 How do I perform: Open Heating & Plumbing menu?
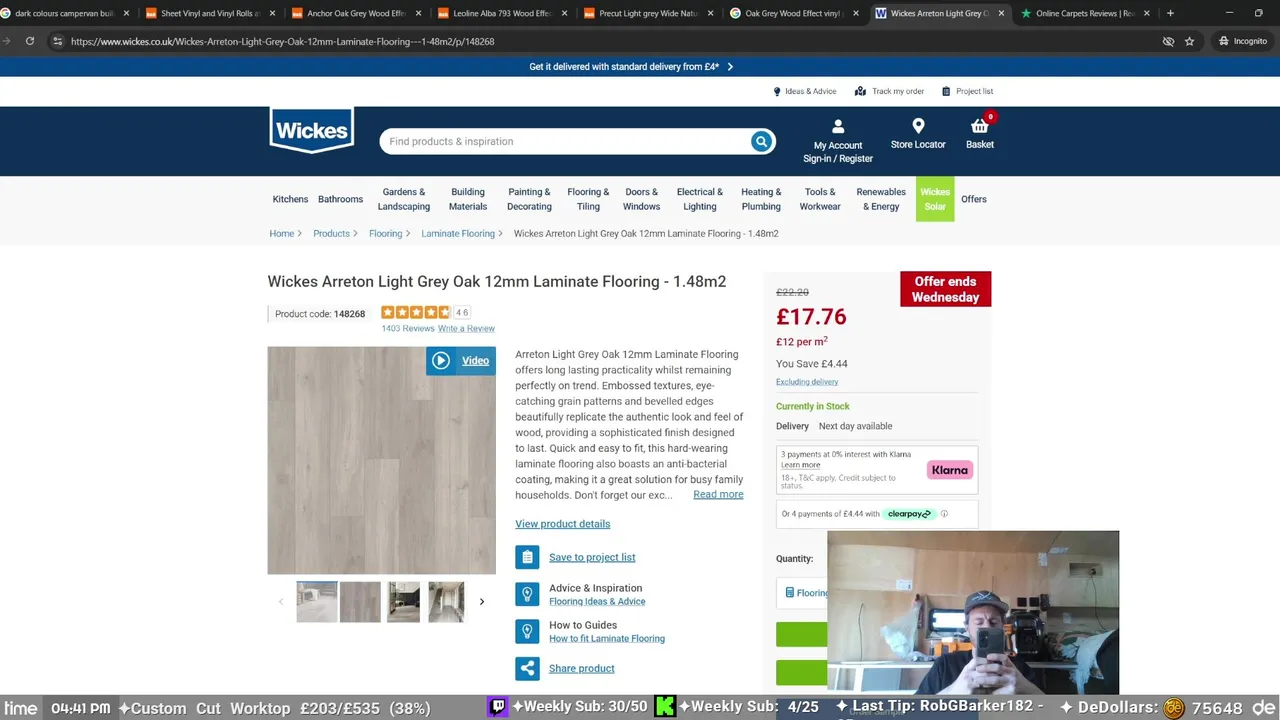pyautogui.click(x=761, y=199)
